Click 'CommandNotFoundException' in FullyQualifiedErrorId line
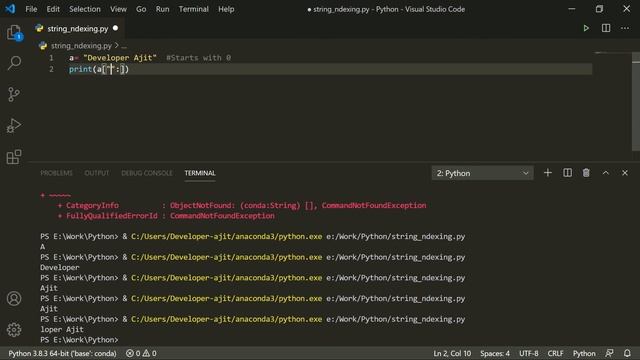 pyautogui.click(x=222, y=216)
